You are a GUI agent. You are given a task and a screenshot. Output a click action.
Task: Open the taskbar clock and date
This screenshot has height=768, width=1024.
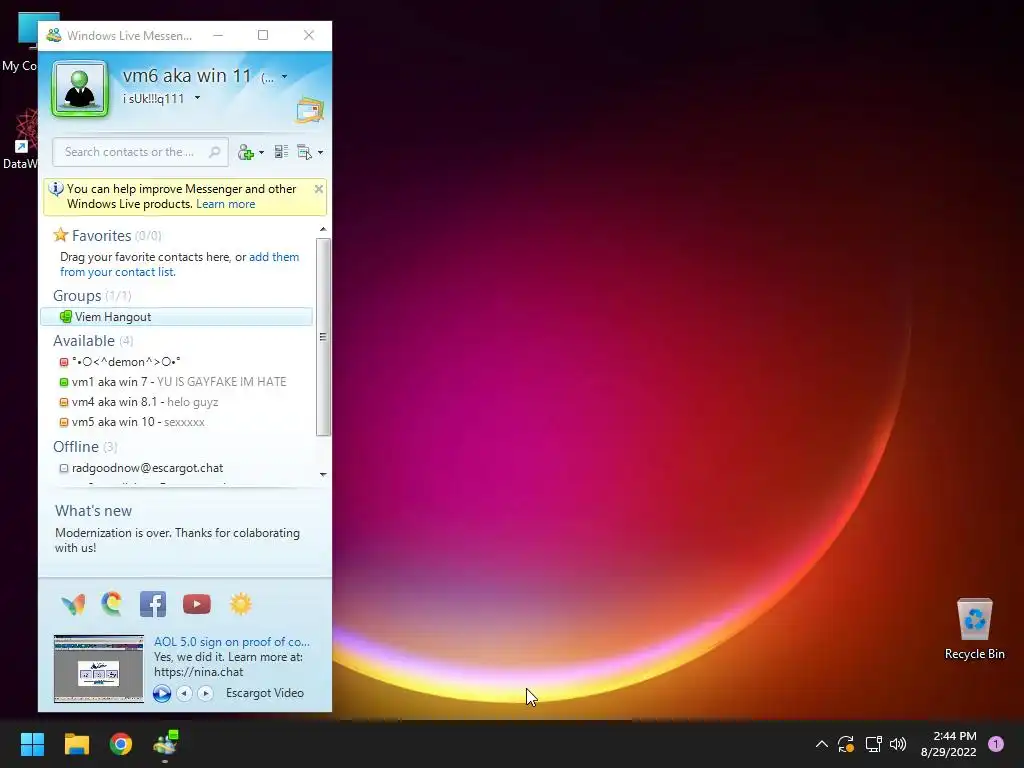click(x=949, y=744)
